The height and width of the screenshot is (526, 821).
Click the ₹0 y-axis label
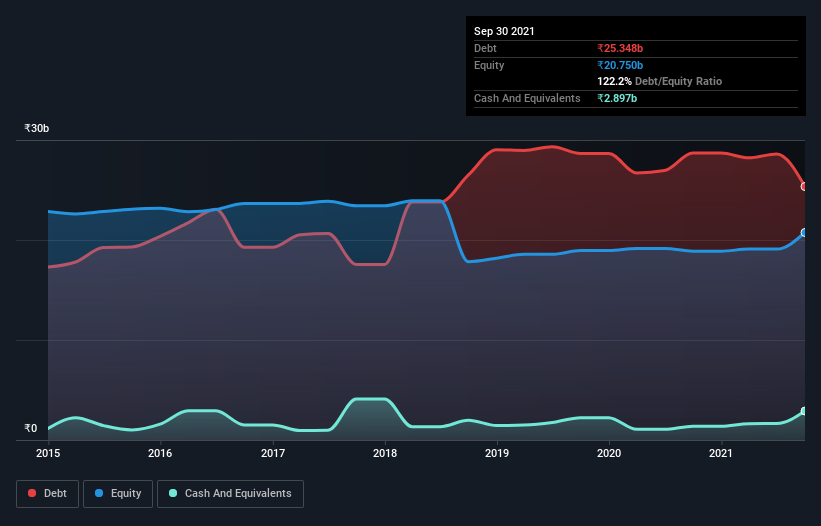[x=31, y=428]
